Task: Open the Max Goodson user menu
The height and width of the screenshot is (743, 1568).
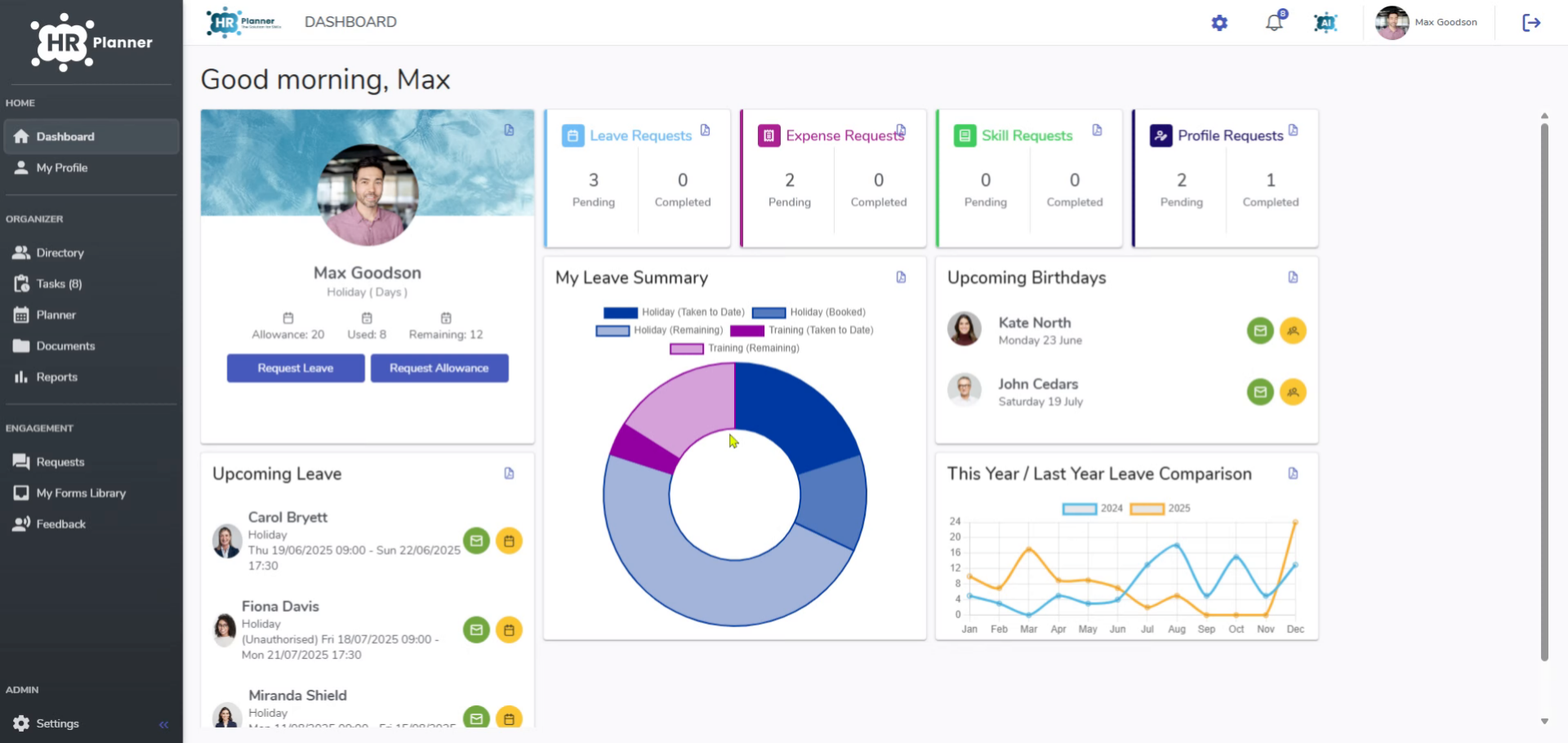Action: 1427,23
